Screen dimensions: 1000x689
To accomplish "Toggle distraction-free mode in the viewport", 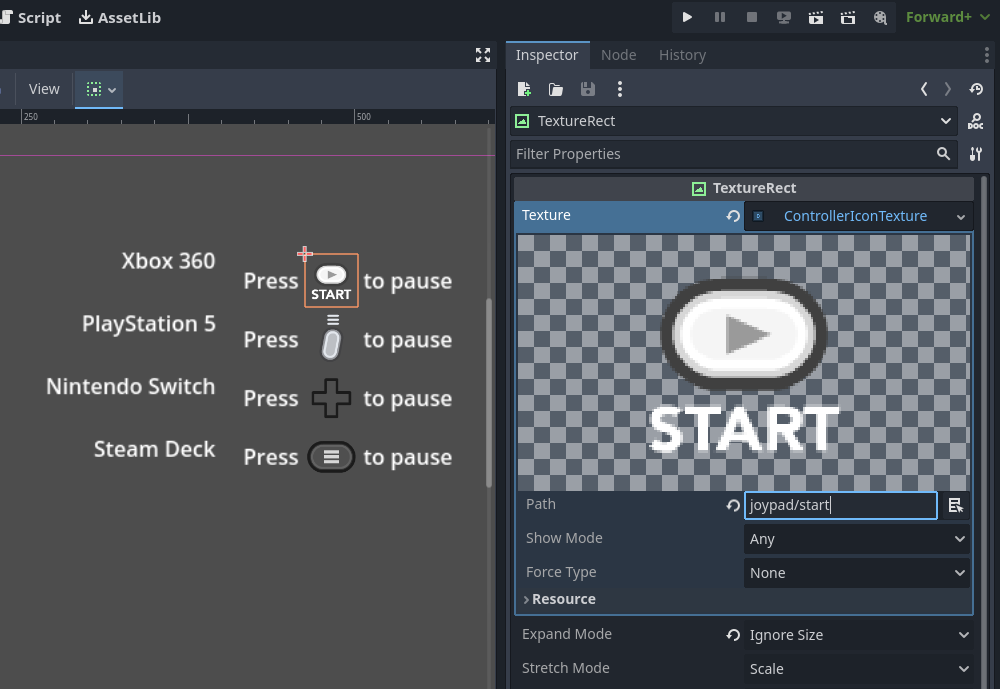I will click(x=483, y=55).
